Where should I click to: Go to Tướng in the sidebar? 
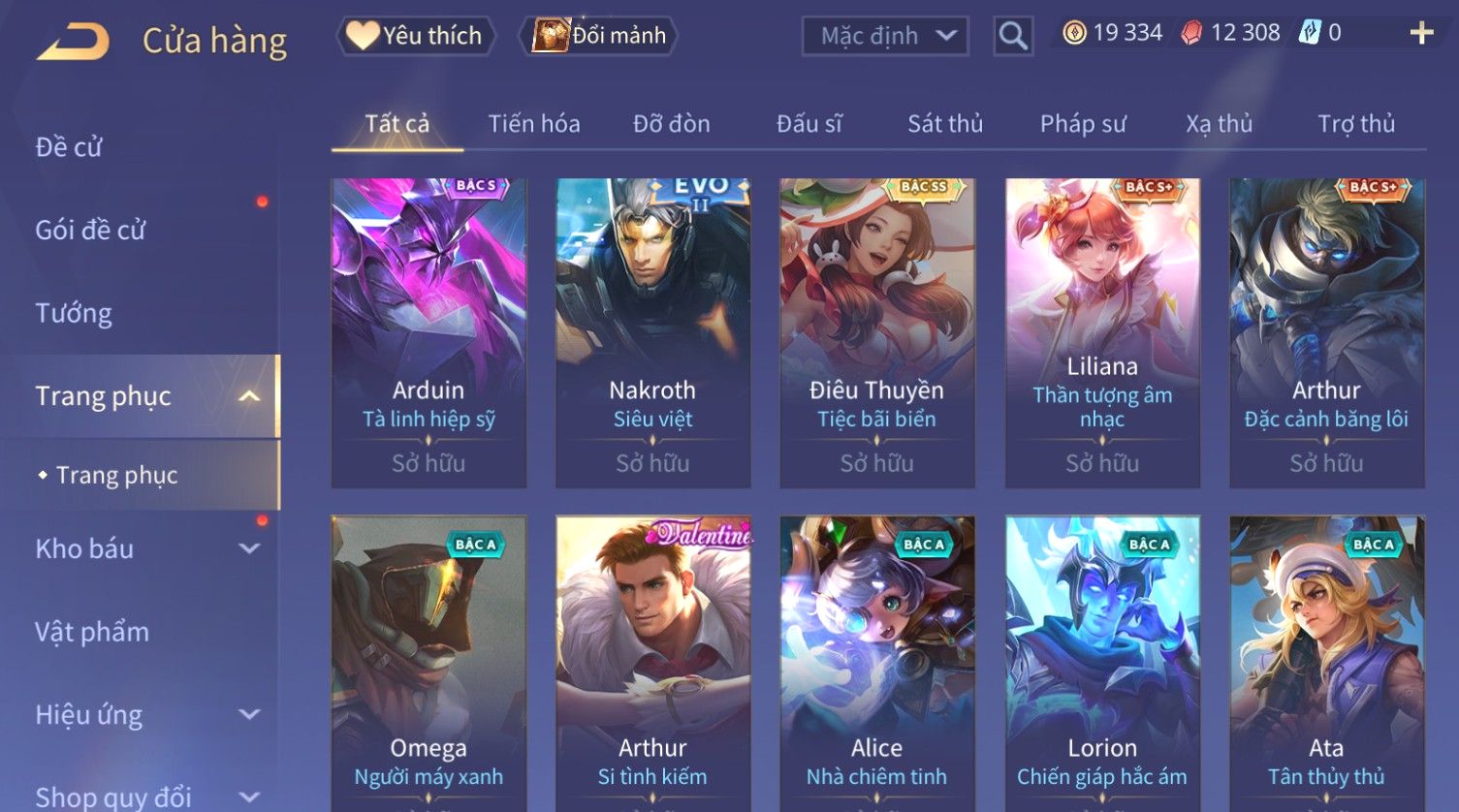tap(74, 313)
